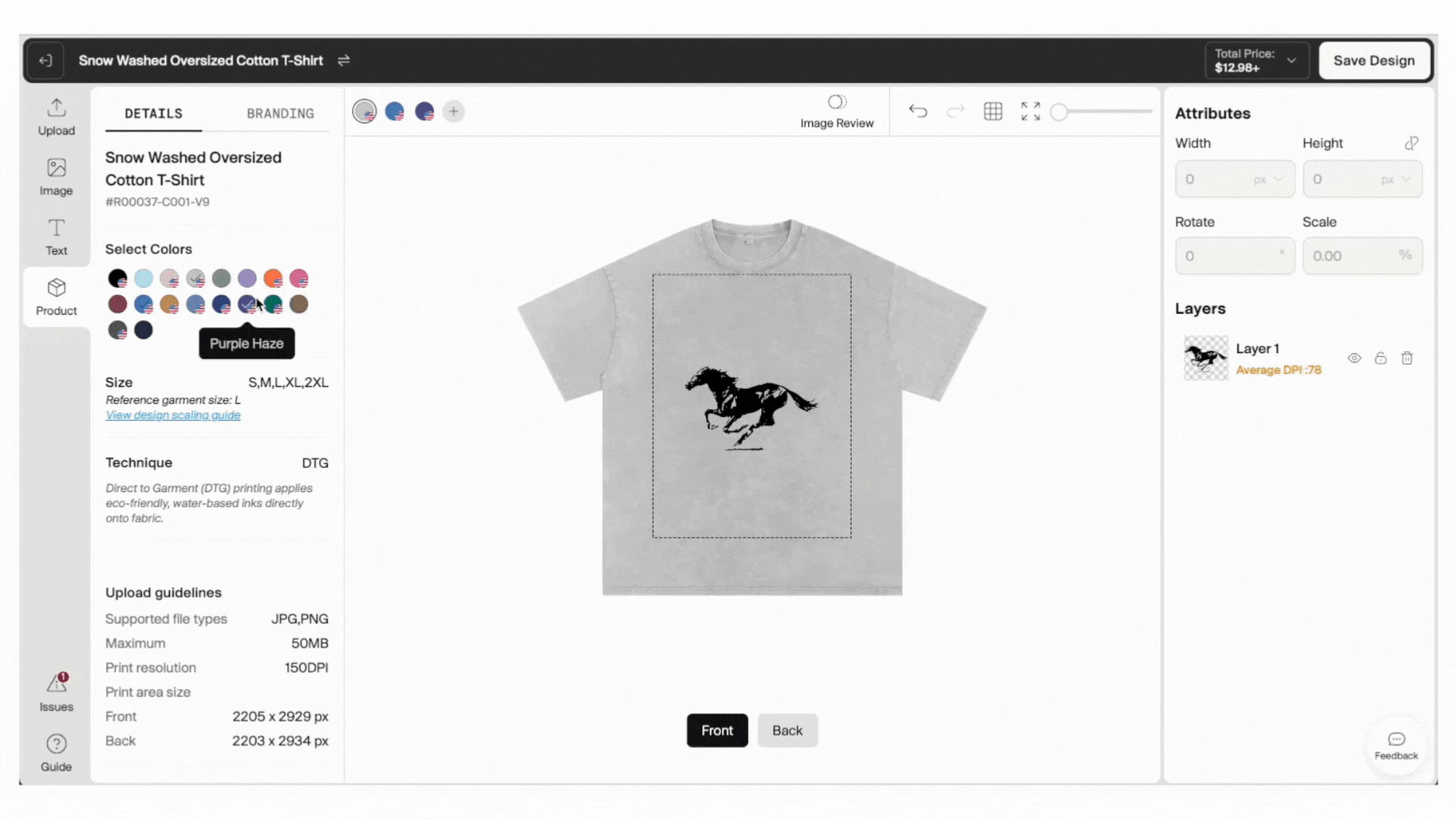1456x819 pixels.
Task: Click the undo arrow
Action: [918, 111]
